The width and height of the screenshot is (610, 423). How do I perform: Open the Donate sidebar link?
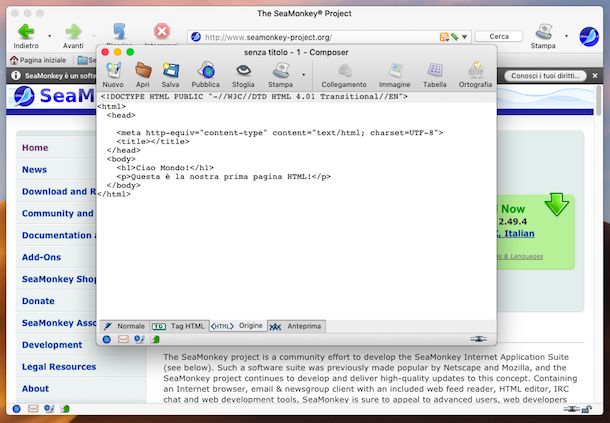pos(38,301)
